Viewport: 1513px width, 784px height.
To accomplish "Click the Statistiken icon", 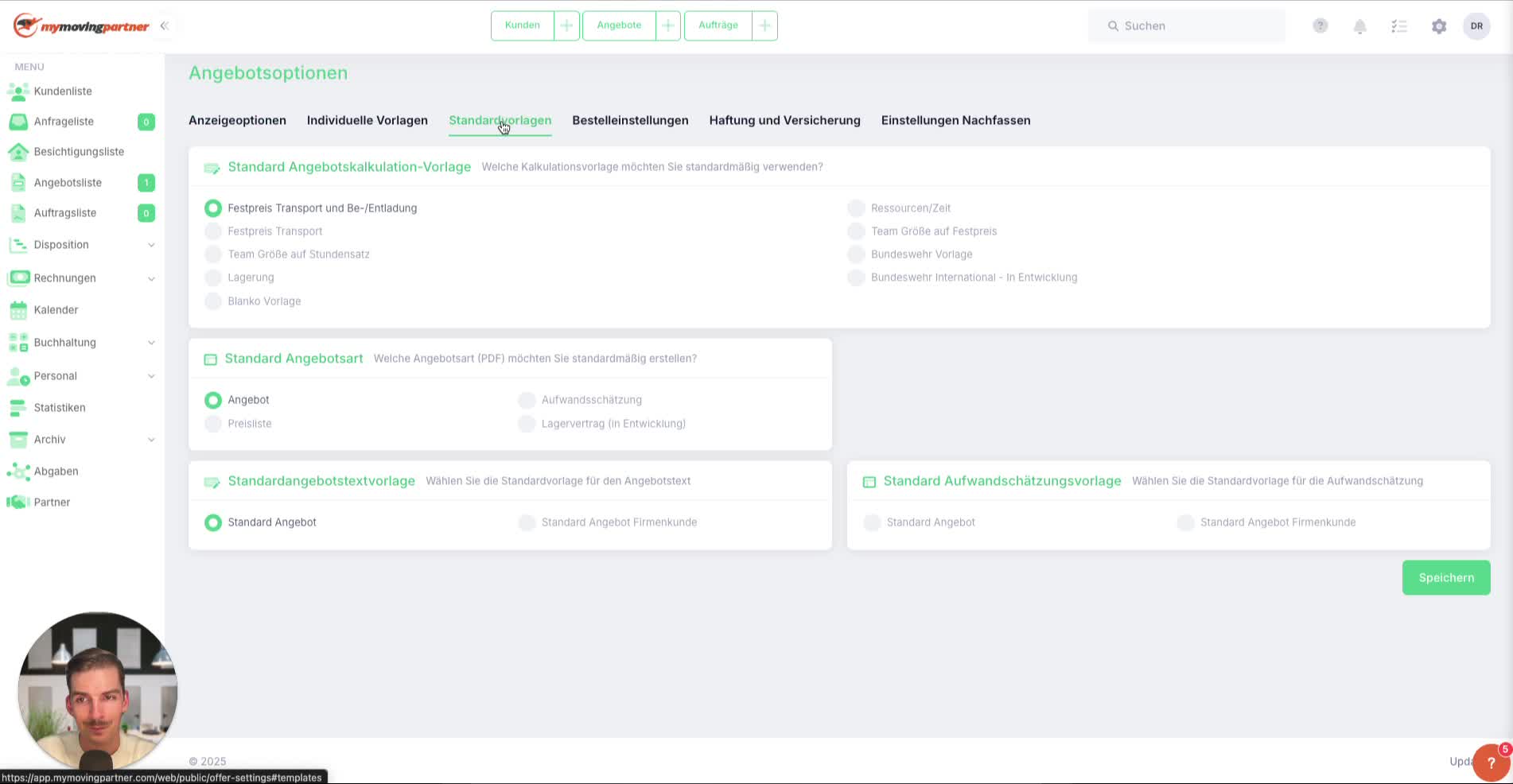I will pyautogui.click(x=18, y=408).
